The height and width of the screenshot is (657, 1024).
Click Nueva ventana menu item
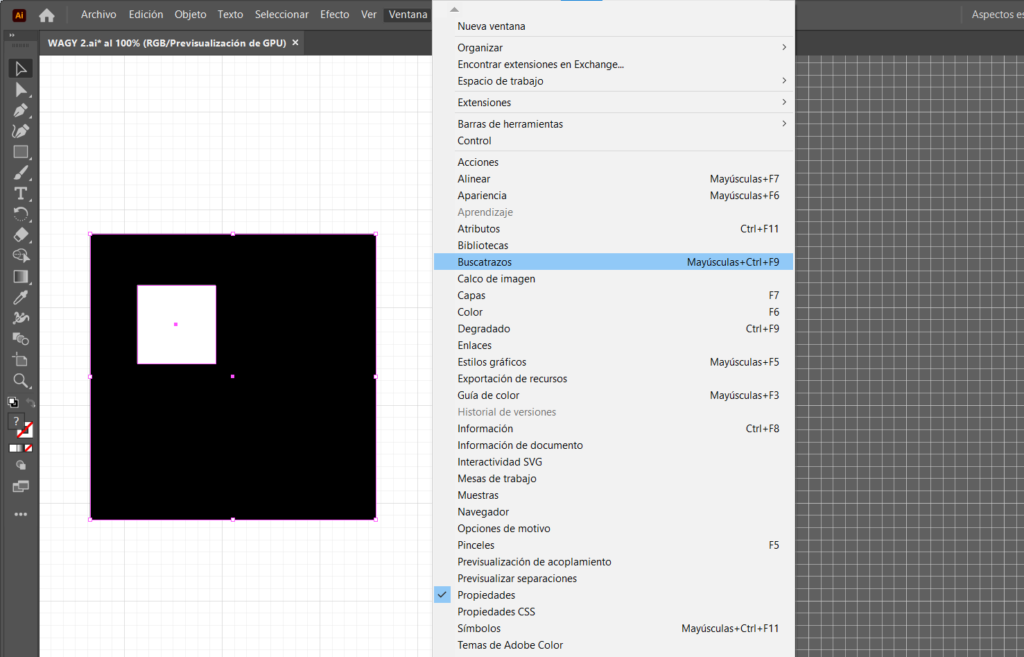pos(491,26)
